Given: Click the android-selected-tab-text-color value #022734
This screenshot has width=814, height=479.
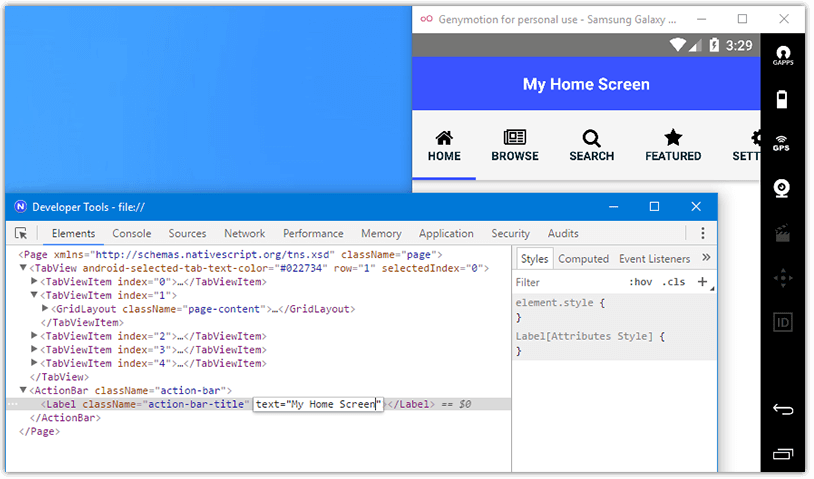Looking at the screenshot, I should [x=301, y=268].
